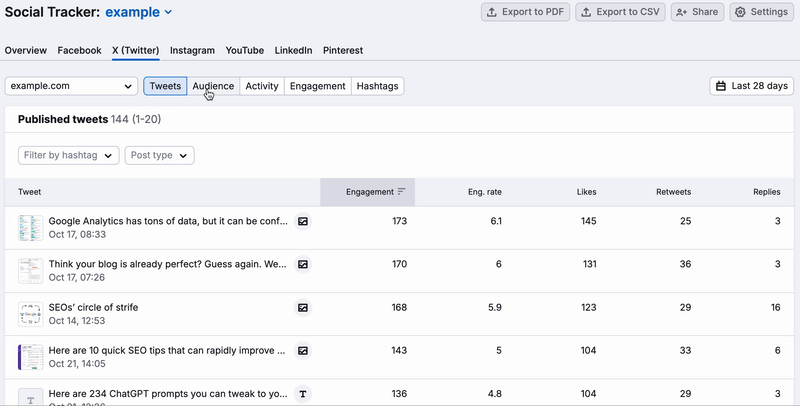Screen dimensions: 800x406
Task: Click the 'Here are 234 ChatGPT prompts' tweet text
Action: click(168, 394)
